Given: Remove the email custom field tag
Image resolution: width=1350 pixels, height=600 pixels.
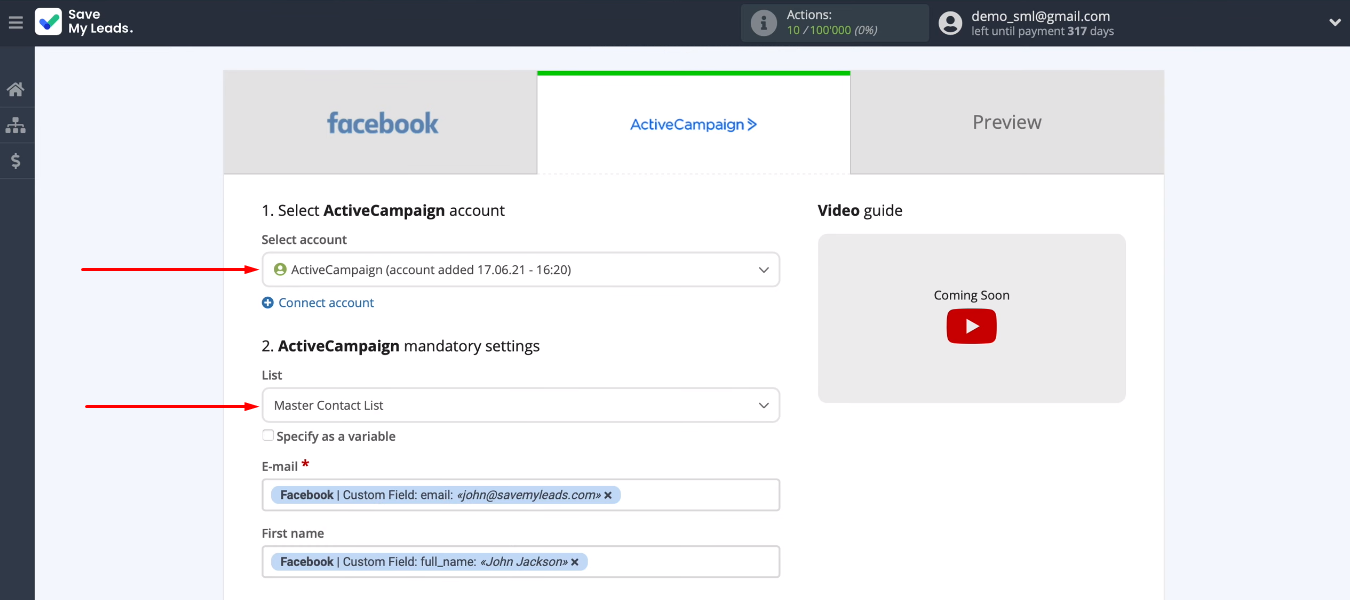Looking at the screenshot, I should (x=608, y=495).
